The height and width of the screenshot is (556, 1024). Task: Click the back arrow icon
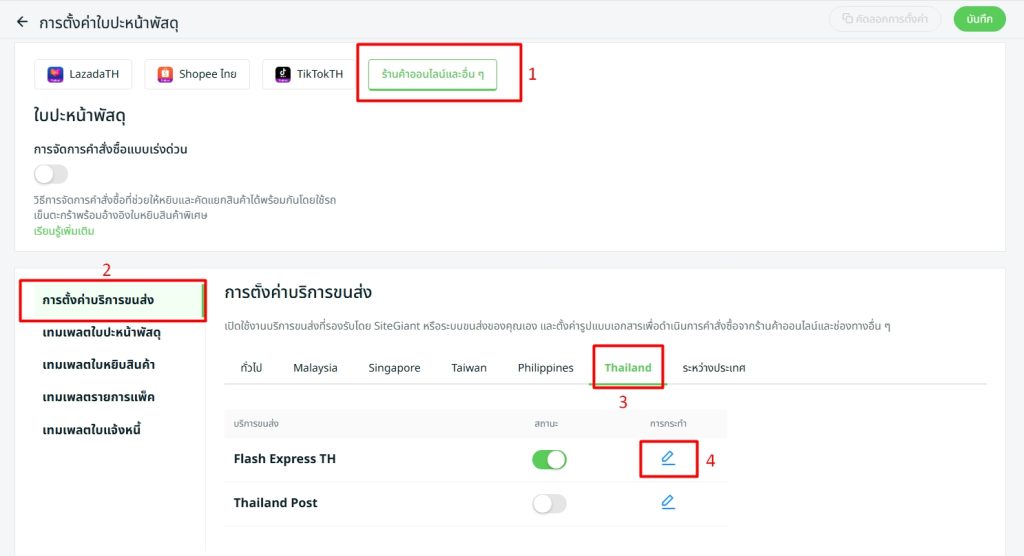click(22, 21)
